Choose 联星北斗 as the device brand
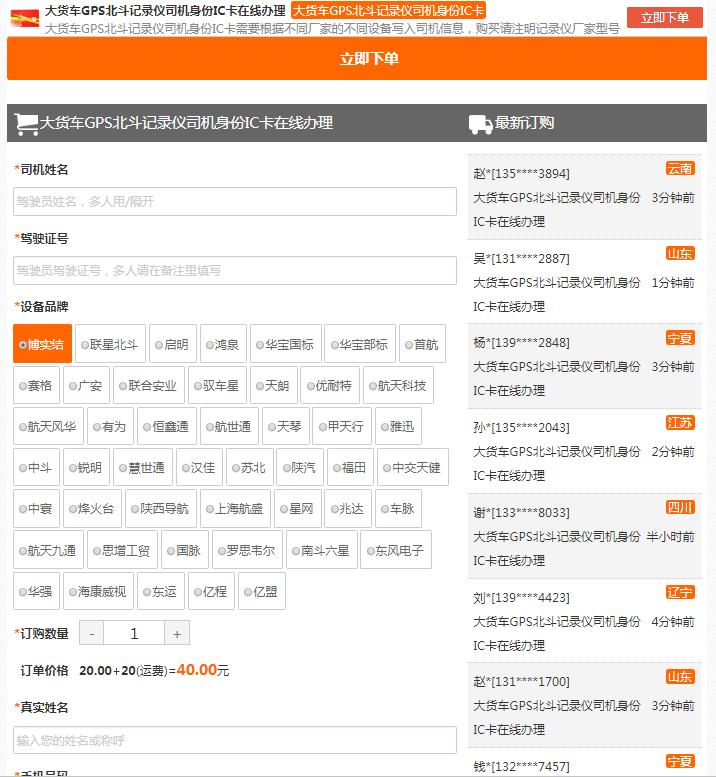 pyautogui.click(x=110, y=345)
